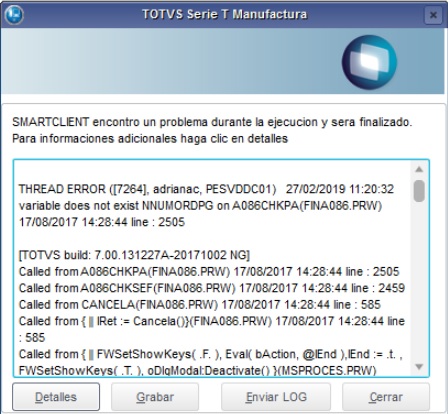Dismiss the error with Cerrar button

tap(386, 397)
